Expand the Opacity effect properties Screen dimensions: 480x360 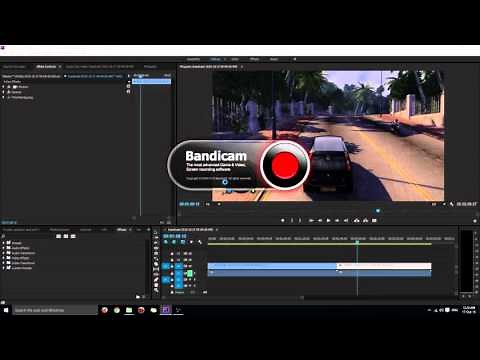[x=4, y=92]
